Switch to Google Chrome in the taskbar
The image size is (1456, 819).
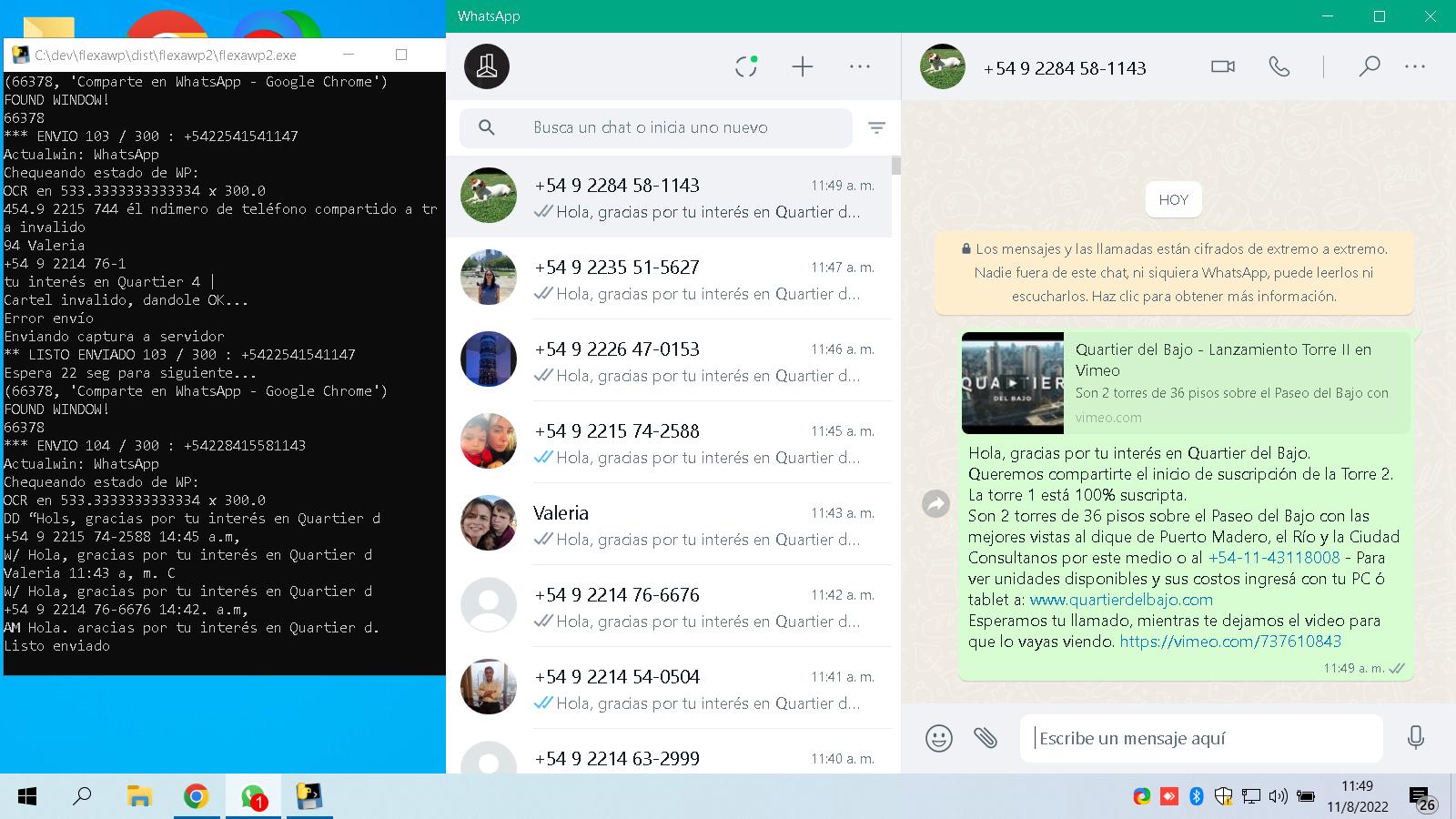[196, 797]
